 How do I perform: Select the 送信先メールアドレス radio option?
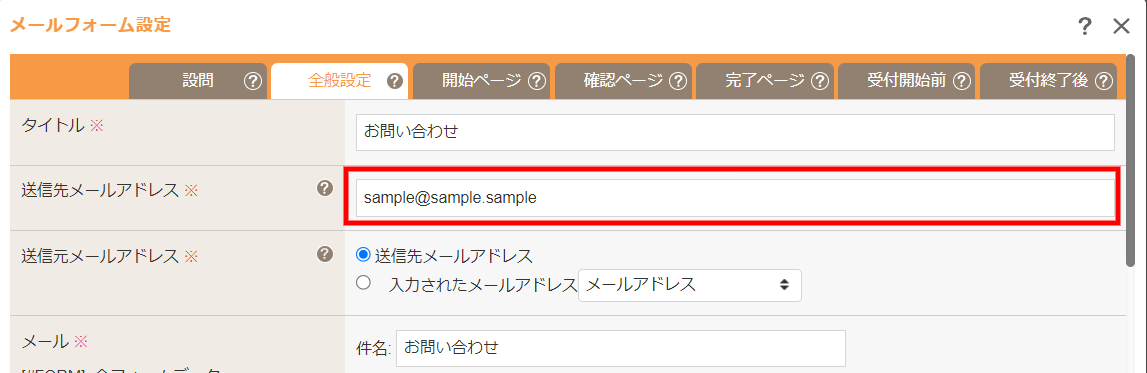pyautogui.click(x=362, y=255)
